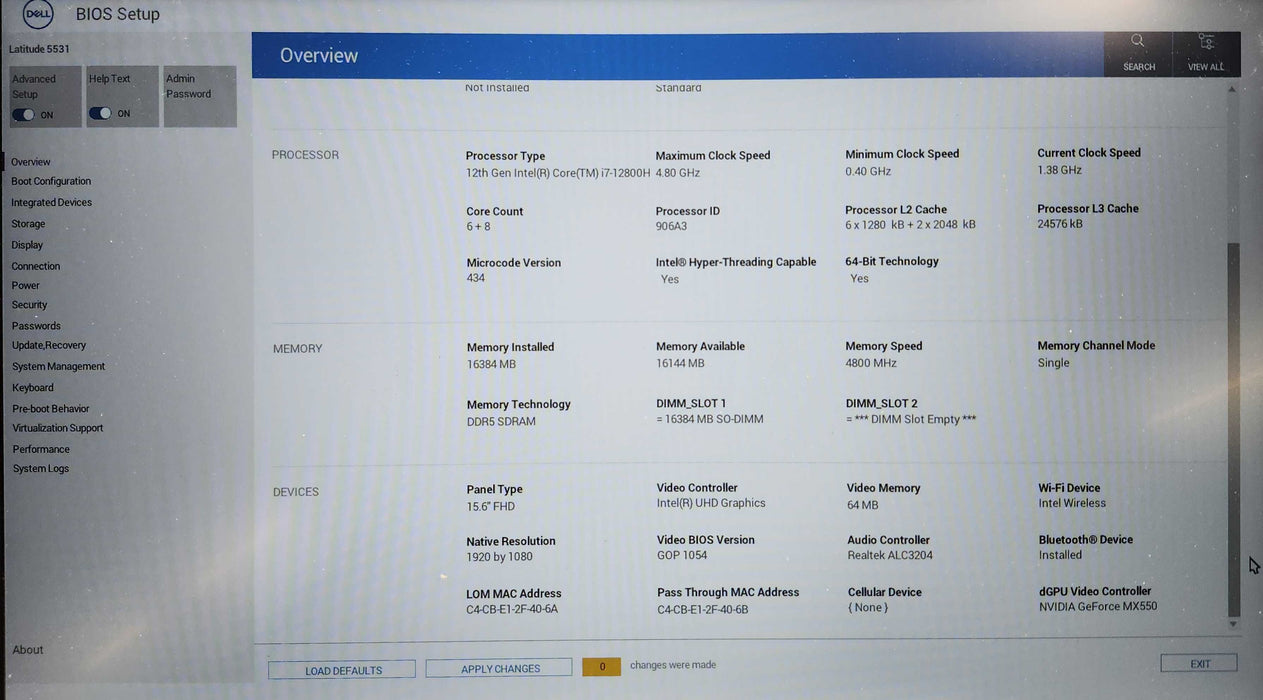This screenshot has width=1263, height=700.
Task: Select the Core Count 6 + 8 value
Action: [x=478, y=227]
